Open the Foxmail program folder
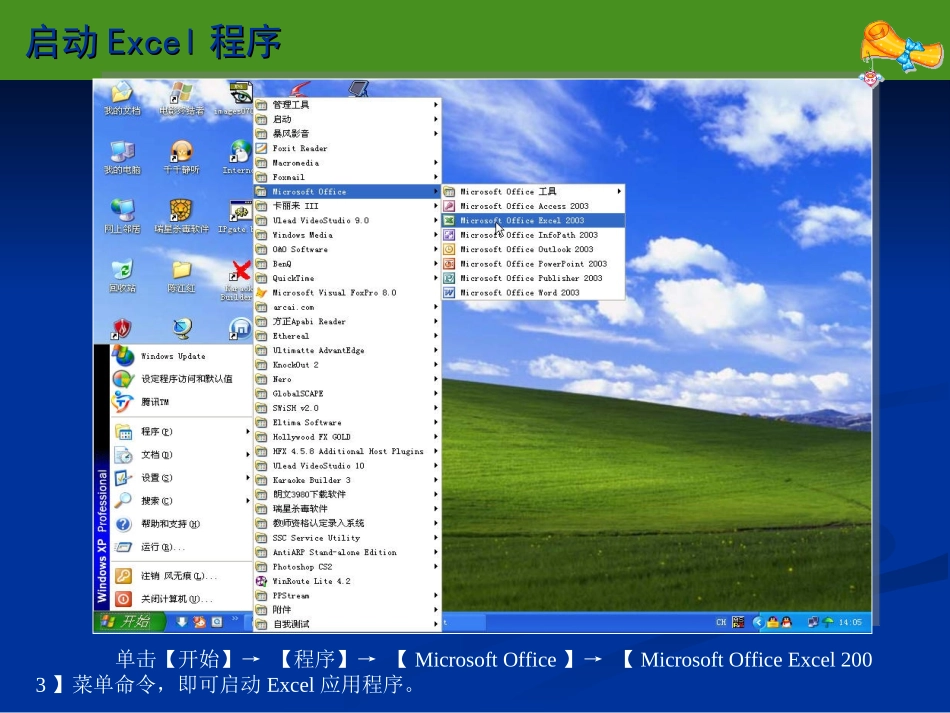This screenshot has width=950, height=713. coord(347,177)
